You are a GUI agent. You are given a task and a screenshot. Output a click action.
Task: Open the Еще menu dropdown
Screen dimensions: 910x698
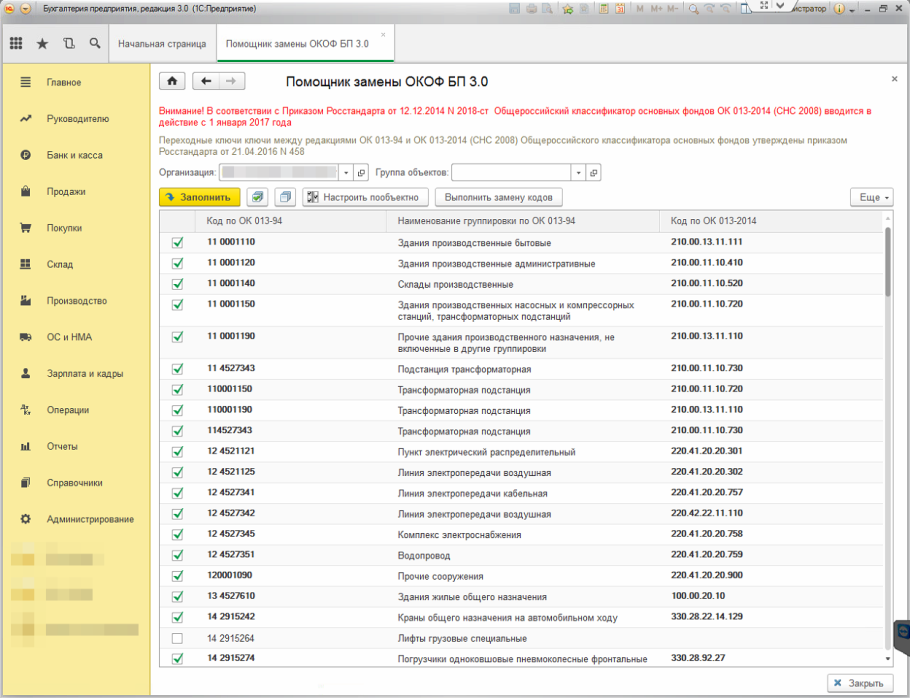pyautogui.click(x=870, y=198)
